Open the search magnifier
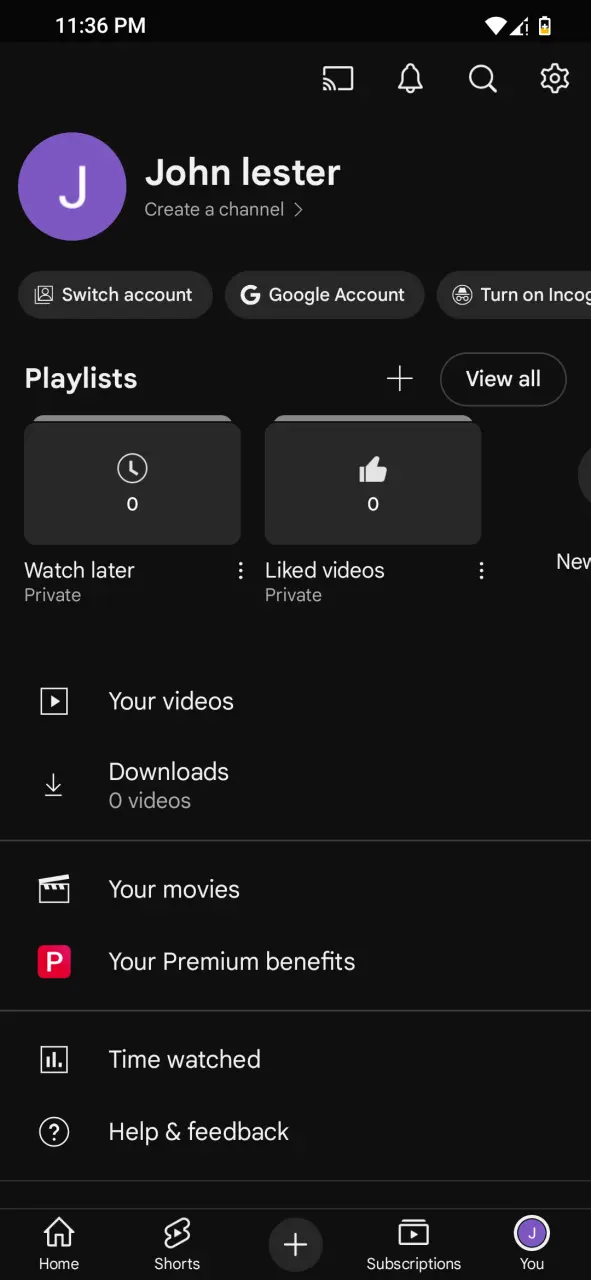Screen dimensions: 591x1280 (x=483, y=78)
